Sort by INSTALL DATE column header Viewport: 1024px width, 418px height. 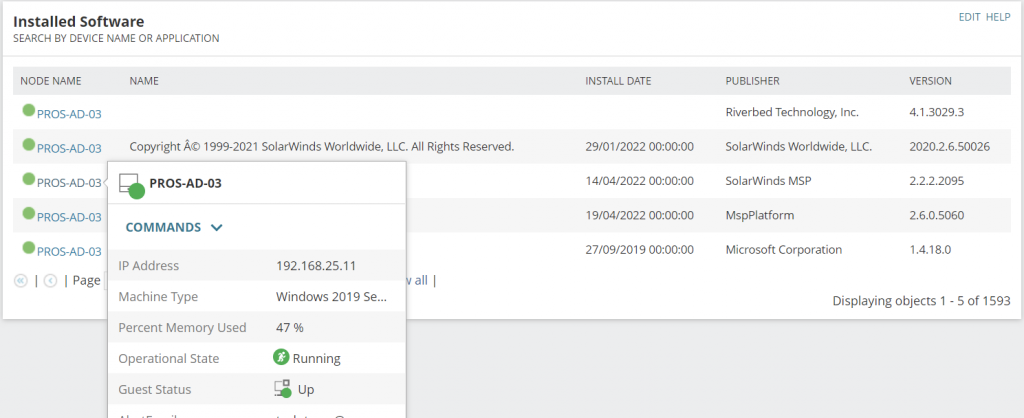(618, 81)
